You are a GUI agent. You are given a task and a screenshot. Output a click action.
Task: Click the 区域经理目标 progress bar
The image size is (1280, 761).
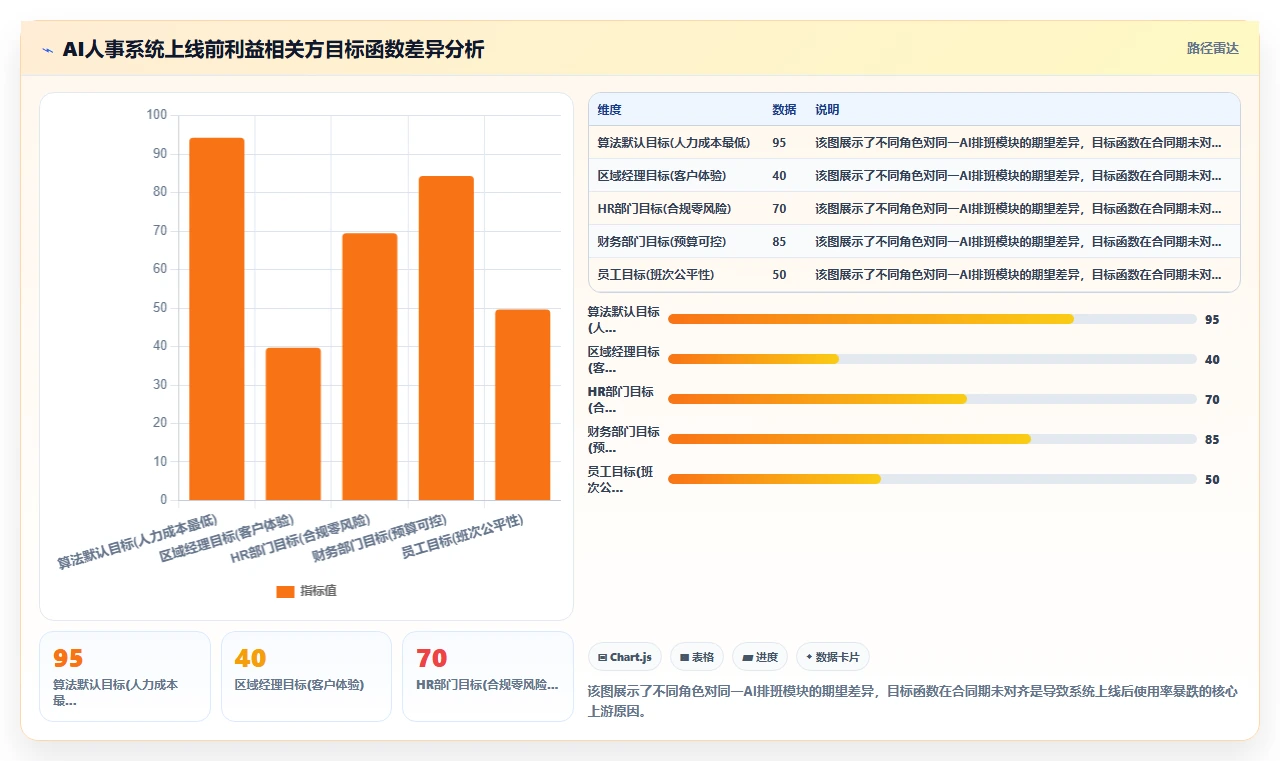(932, 359)
